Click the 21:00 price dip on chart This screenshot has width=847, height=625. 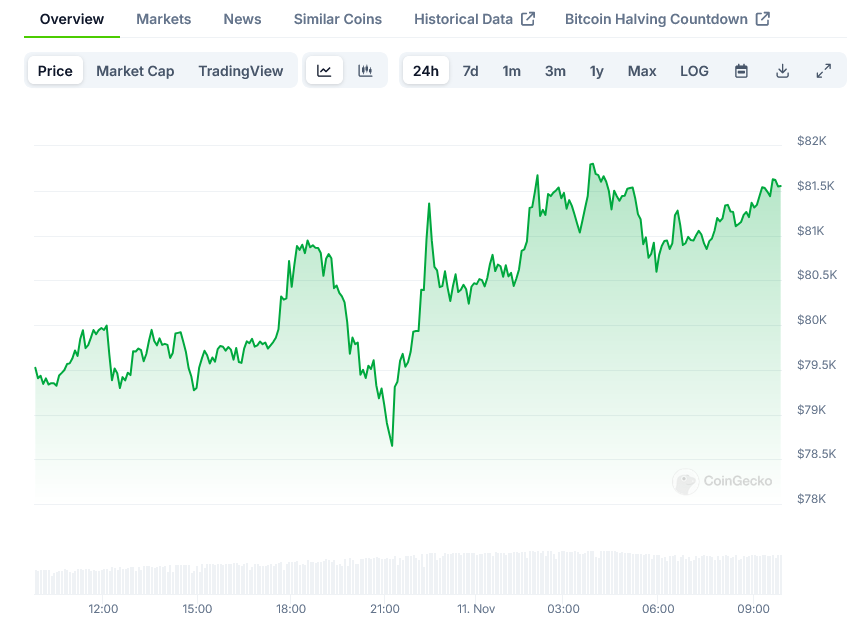(x=391, y=444)
